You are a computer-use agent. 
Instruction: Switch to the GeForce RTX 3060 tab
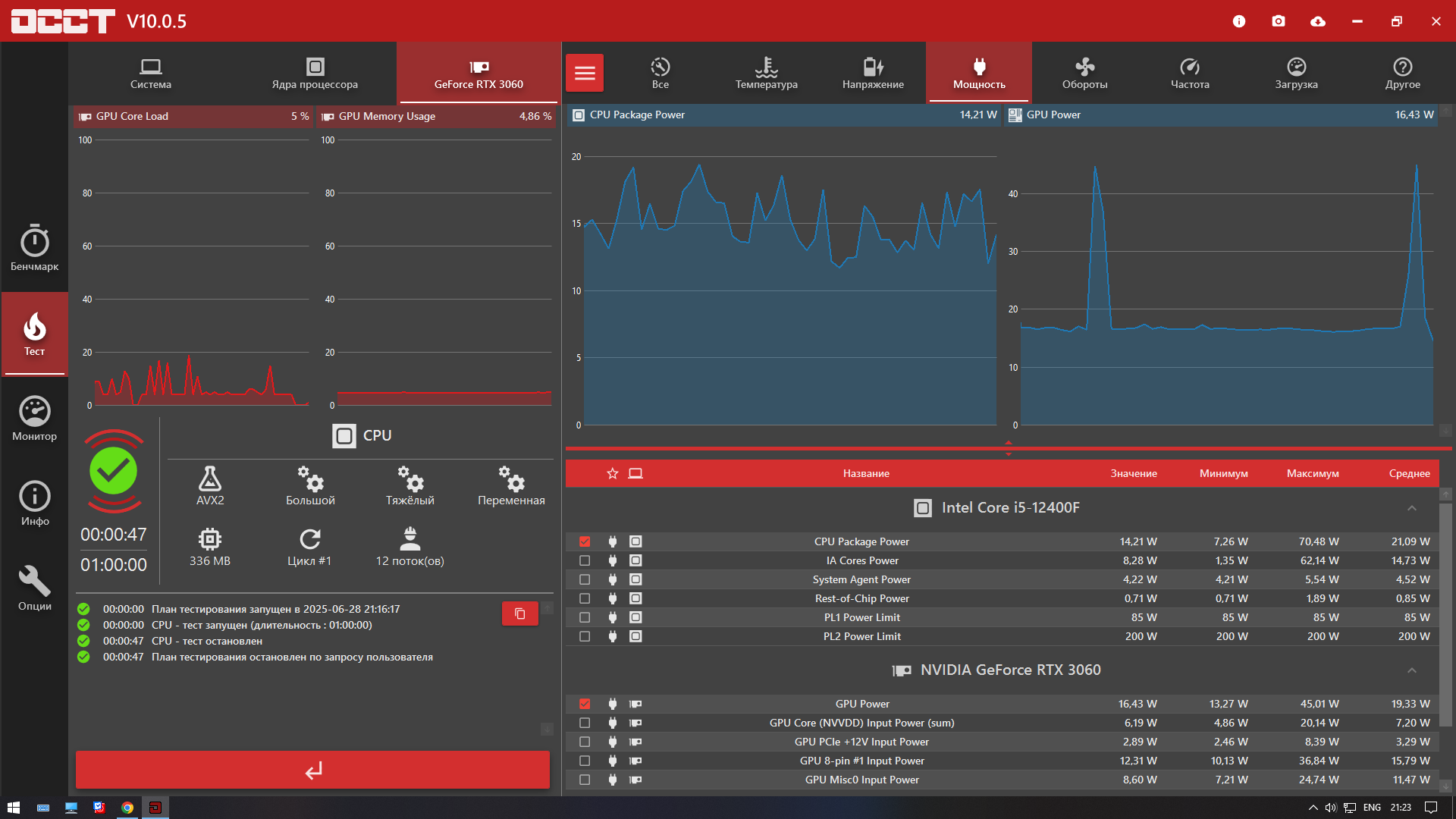pos(479,74)
